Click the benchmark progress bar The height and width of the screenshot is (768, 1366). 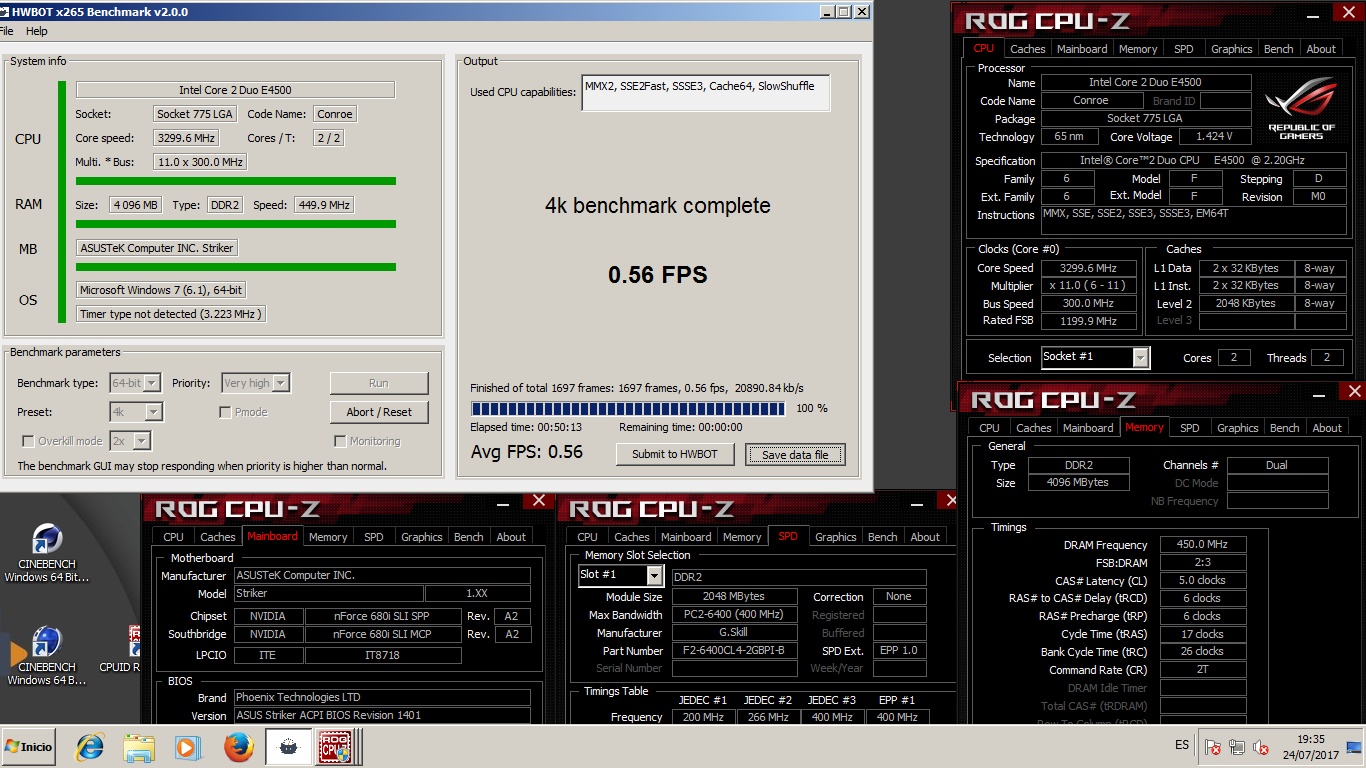click(x=627, y=408)
